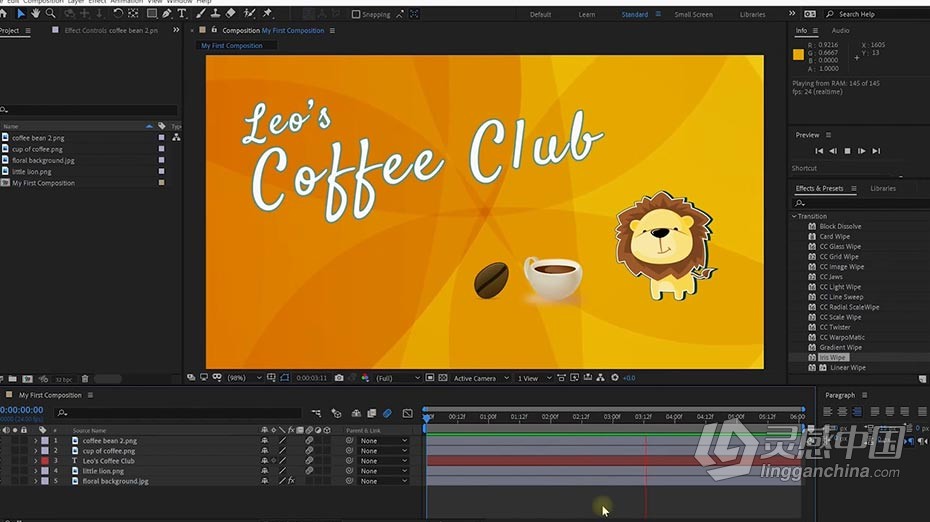The height and width of the screenshot is (522, 930).
Task: Switch to the Learn workspace
Action: pos(587,14)
